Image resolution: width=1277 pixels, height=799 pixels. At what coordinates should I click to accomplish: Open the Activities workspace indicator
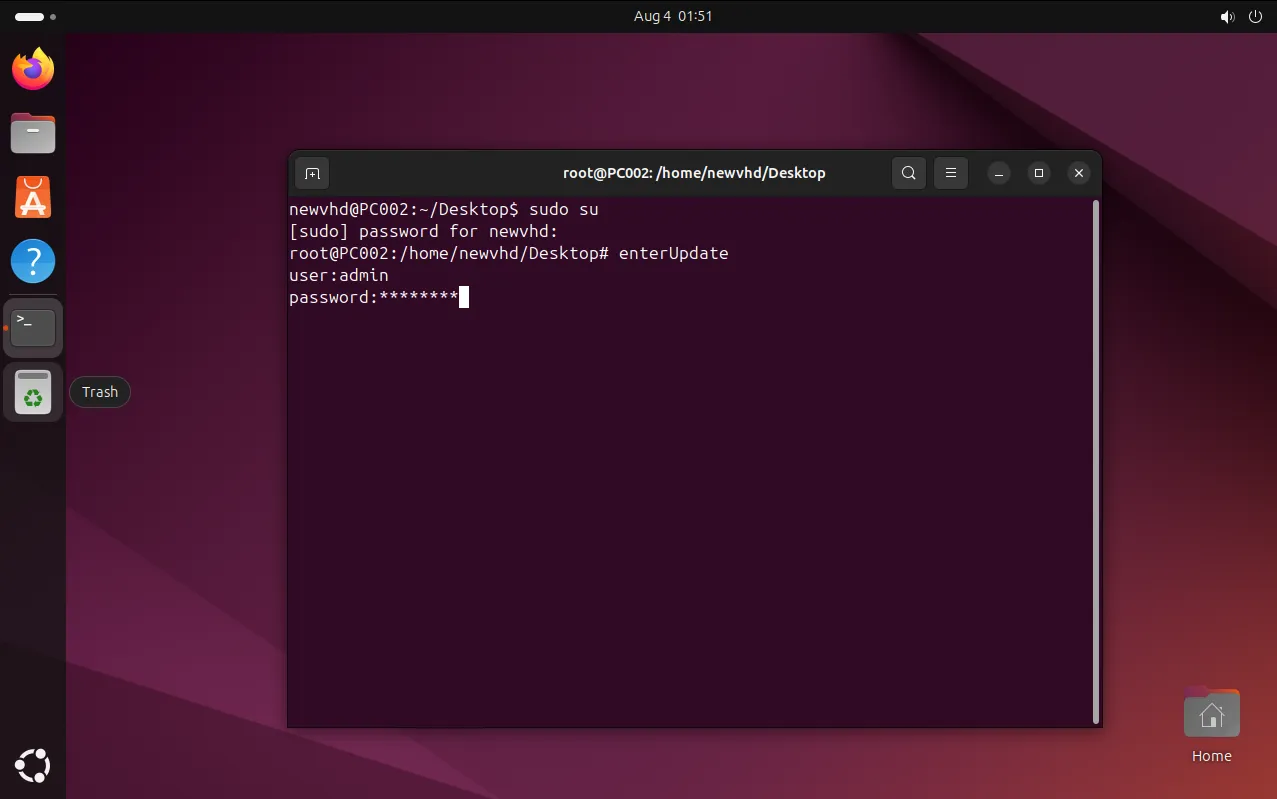34,17
